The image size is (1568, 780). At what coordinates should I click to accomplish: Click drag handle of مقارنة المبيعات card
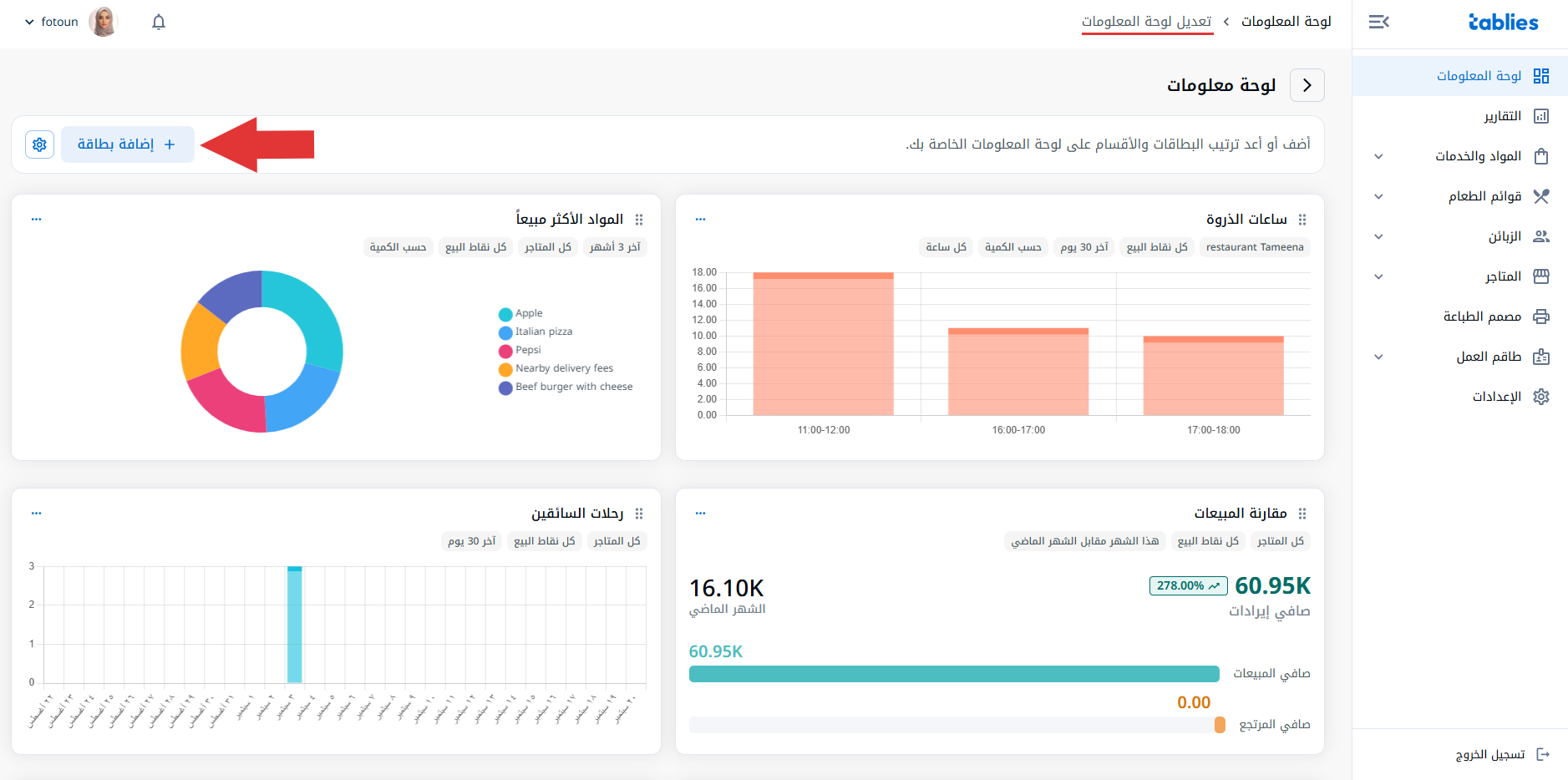(x=1302, y=514)
